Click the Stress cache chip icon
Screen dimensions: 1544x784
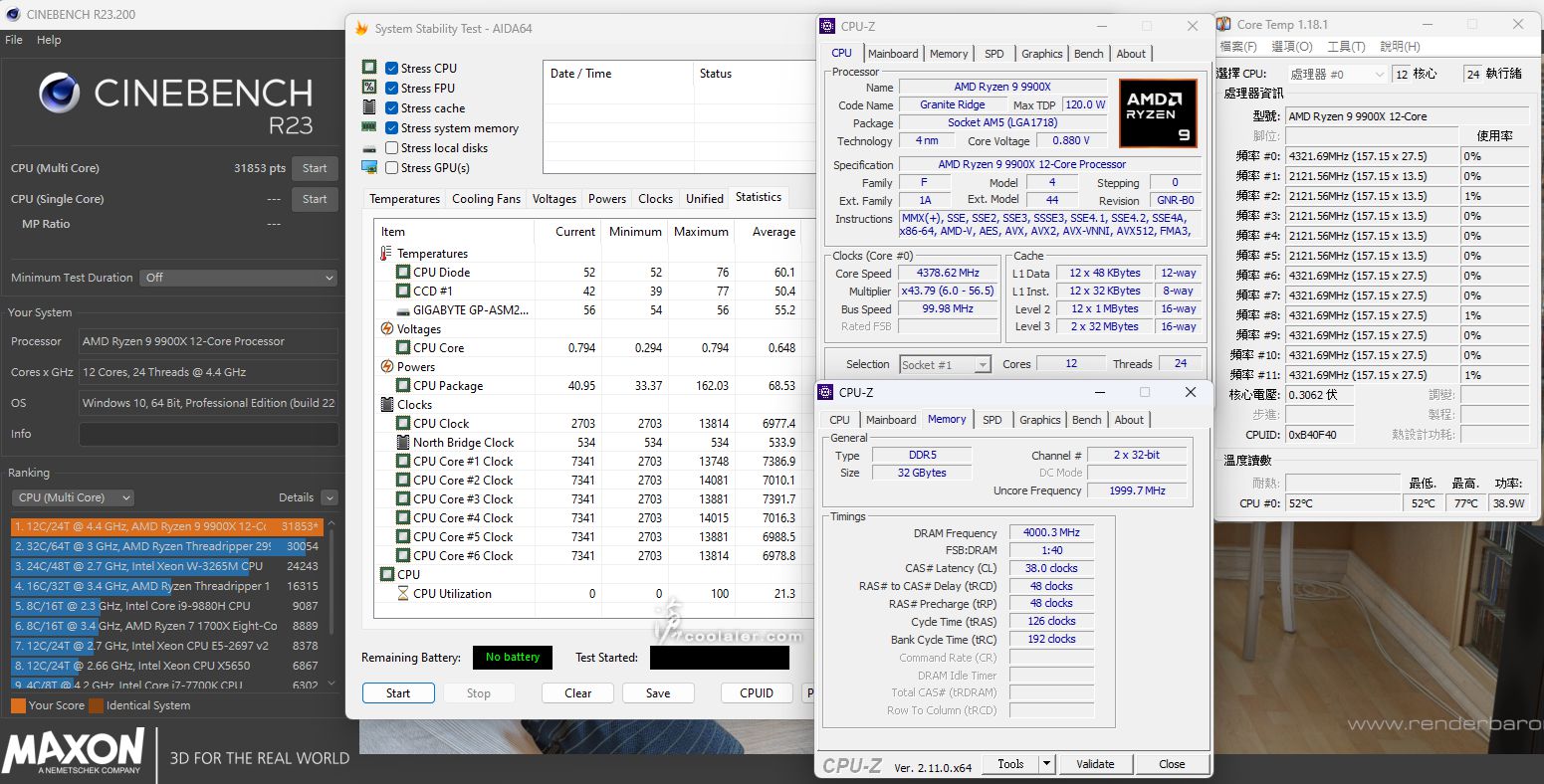[369, 107]
